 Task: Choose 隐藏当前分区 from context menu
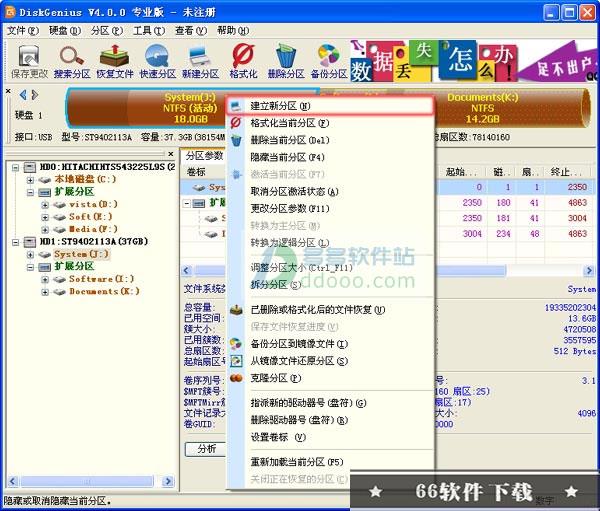click(330, 157)
